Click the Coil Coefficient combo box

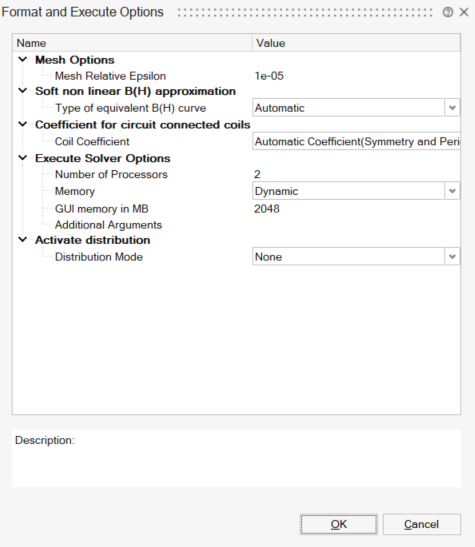pyautogui.click(x=356, y=141)
